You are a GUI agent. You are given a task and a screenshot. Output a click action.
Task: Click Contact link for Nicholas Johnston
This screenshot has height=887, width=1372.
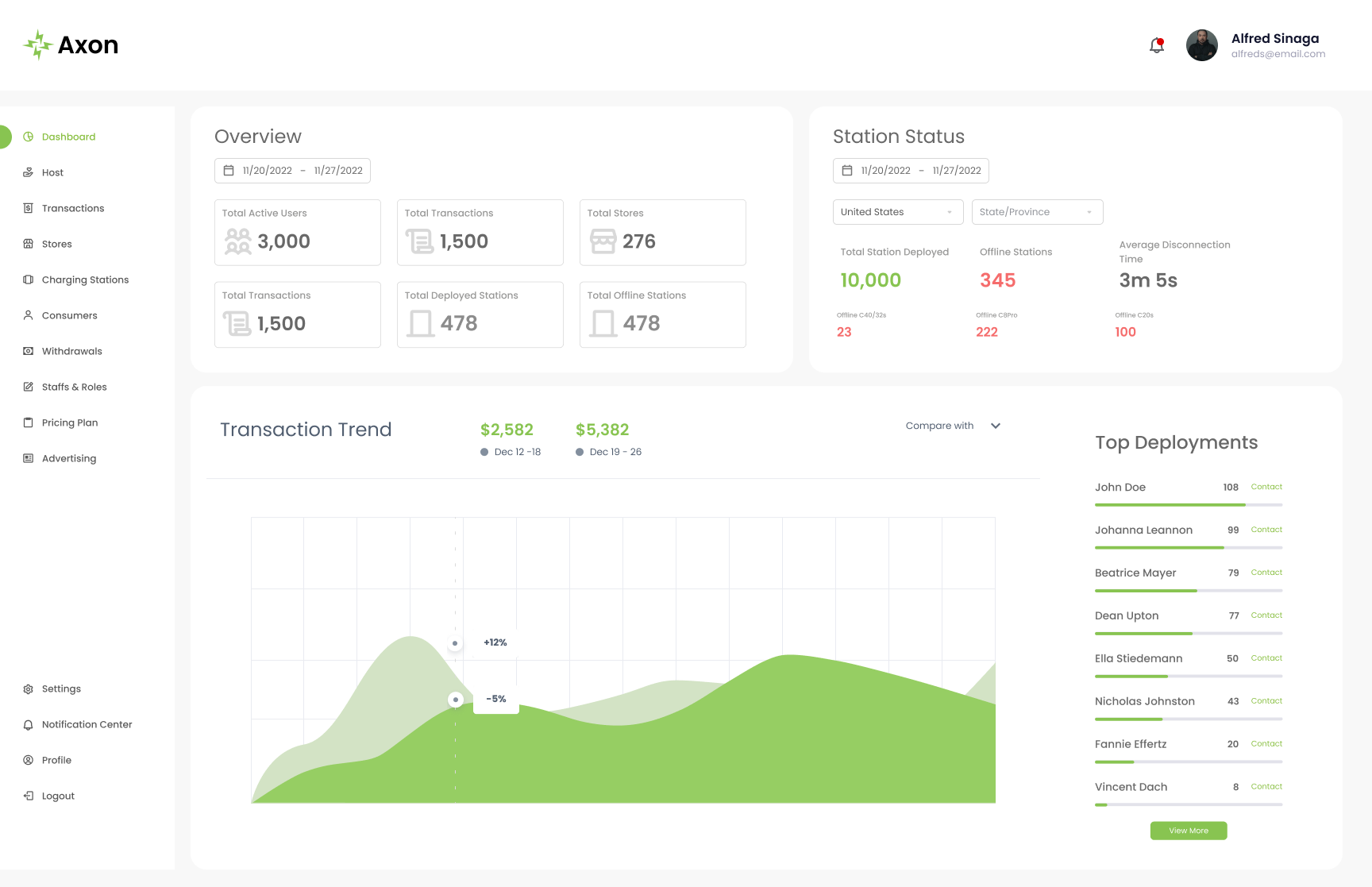[x=1266, y=701]
